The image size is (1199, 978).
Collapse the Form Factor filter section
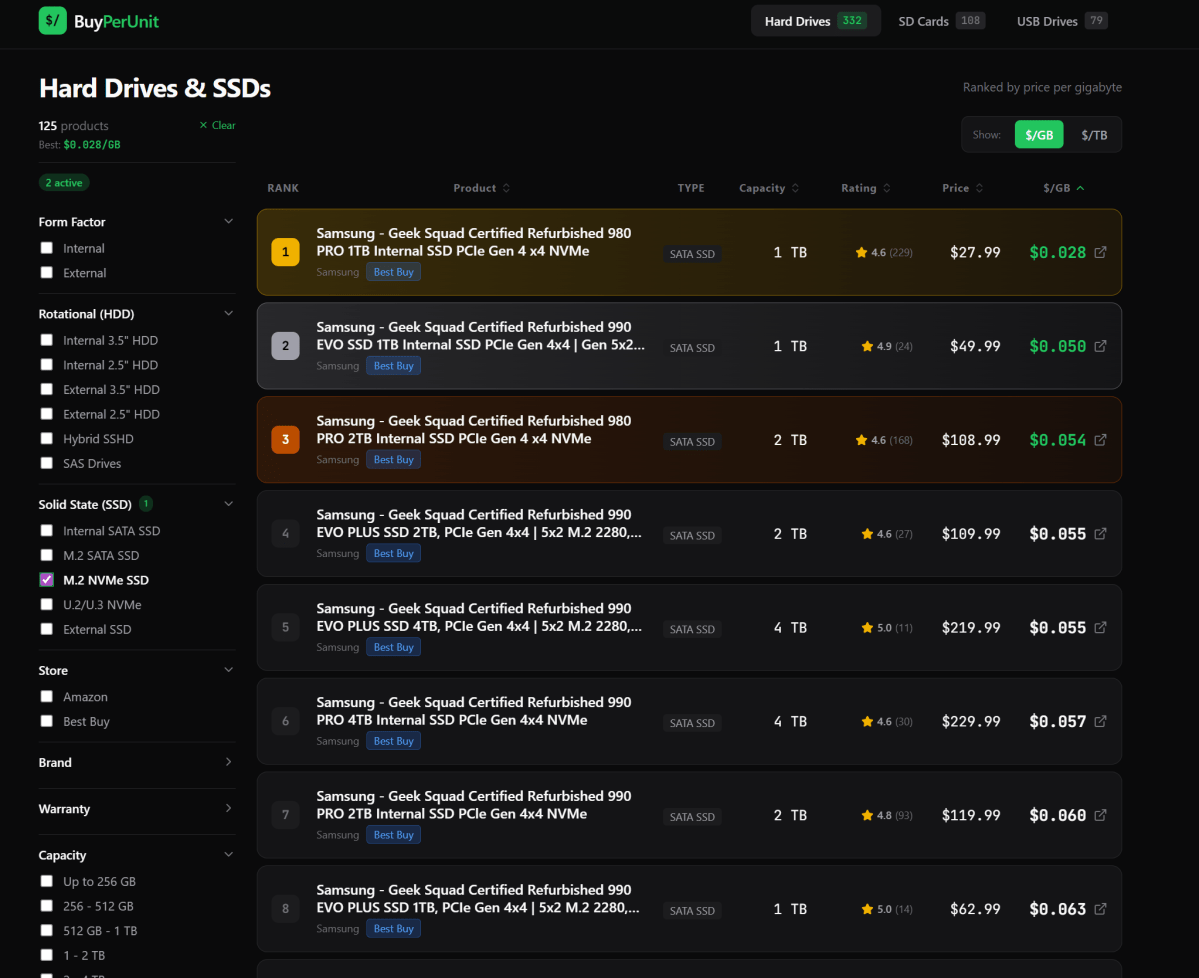pos(228,222)
